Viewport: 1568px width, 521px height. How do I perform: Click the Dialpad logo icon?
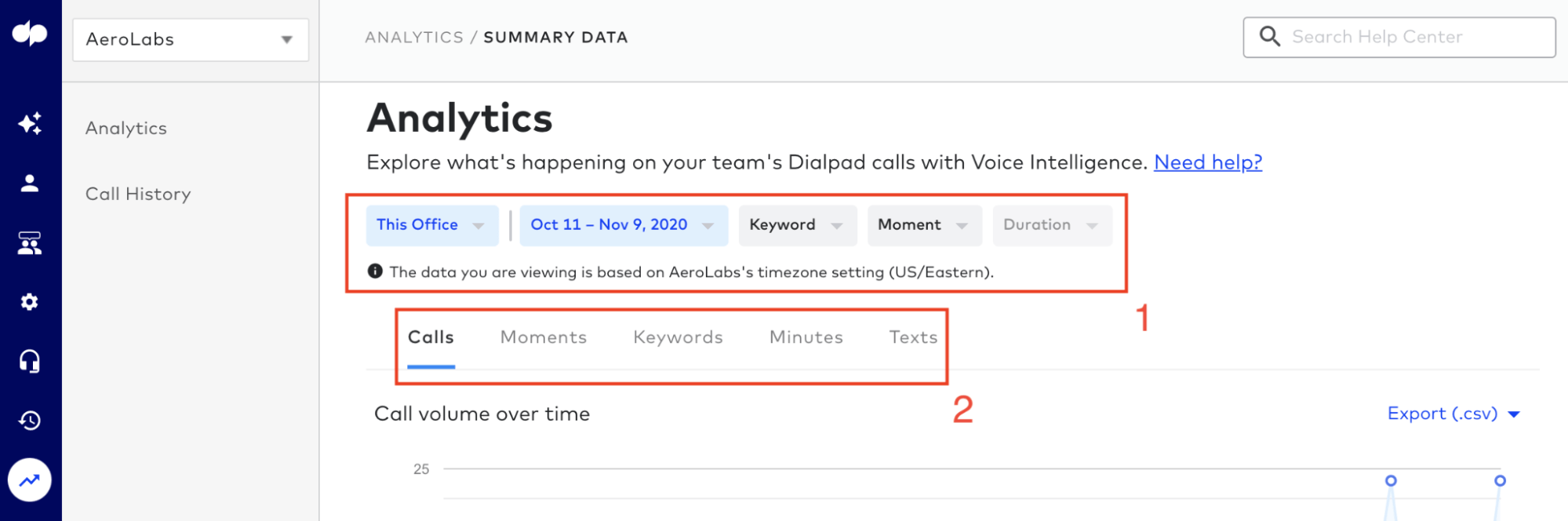point(30,34)
